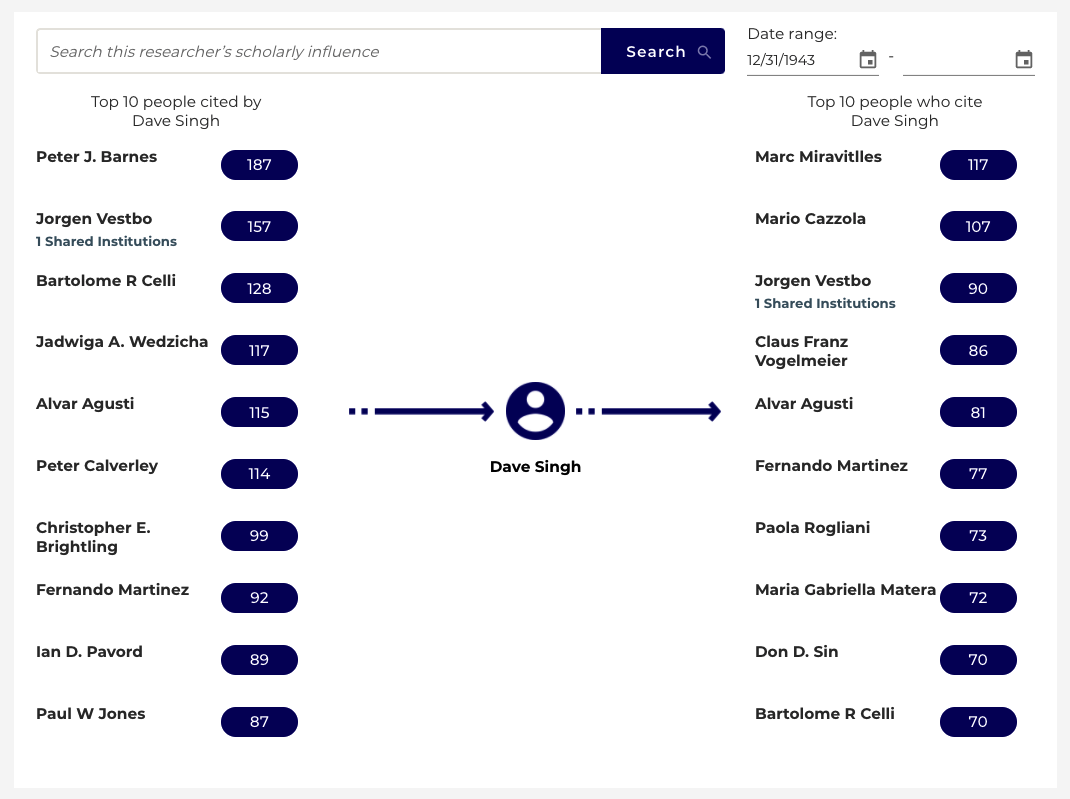Image resolution: width=1070 pixels, height=799 pixels.
Task: Open Fernando Martinez in cited-by list
Action: [x=113, y=590]
